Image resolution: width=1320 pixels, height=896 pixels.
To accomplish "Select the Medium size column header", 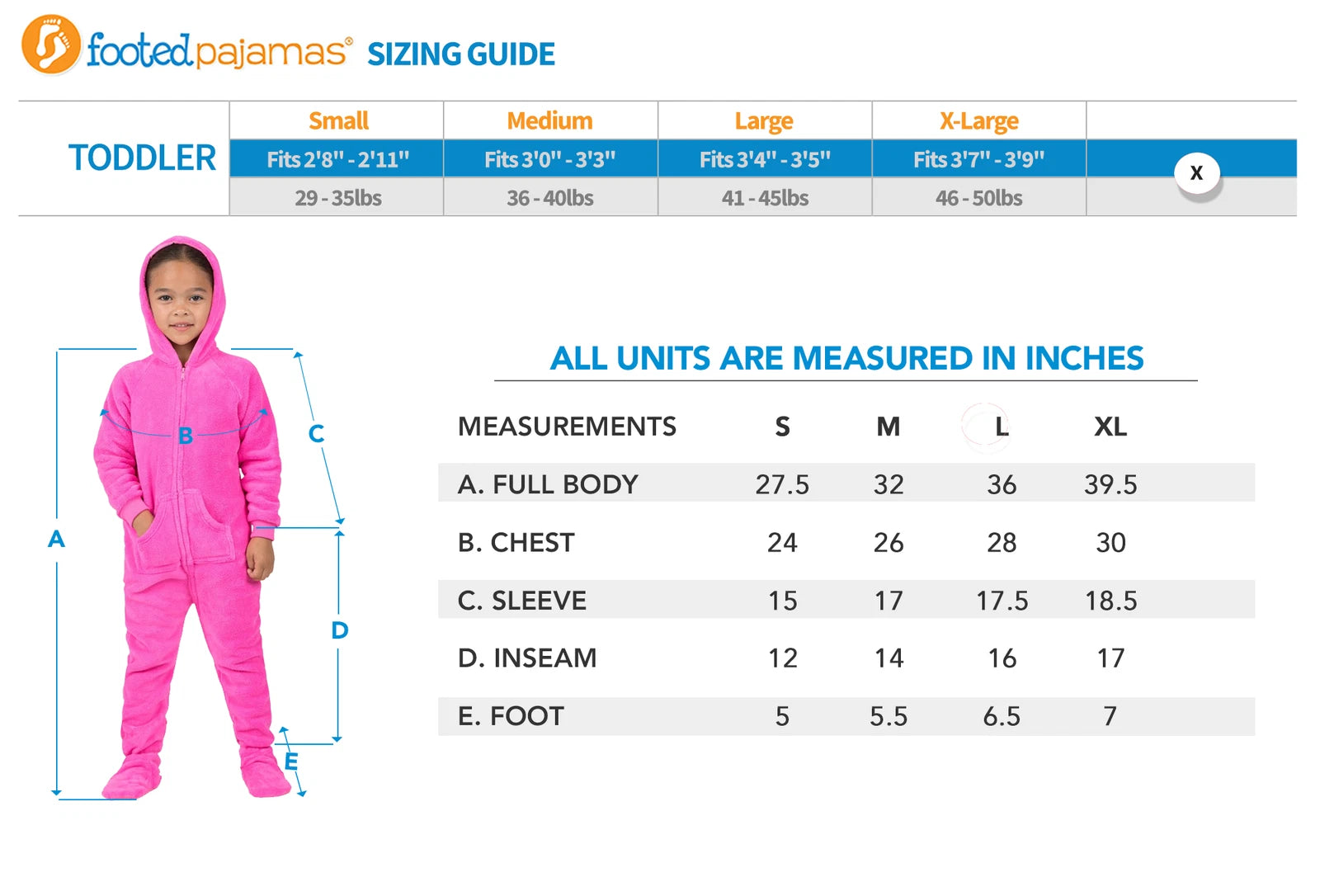I will pyautogui.click(x=550, y=121).
